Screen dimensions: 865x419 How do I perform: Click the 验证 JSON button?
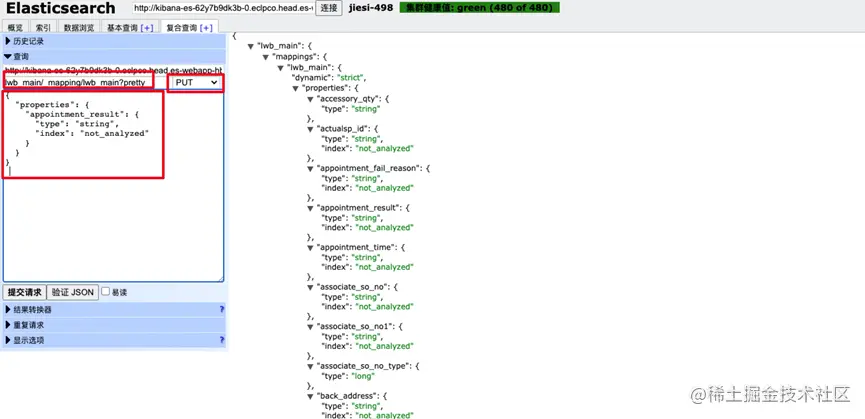point(73,292)
